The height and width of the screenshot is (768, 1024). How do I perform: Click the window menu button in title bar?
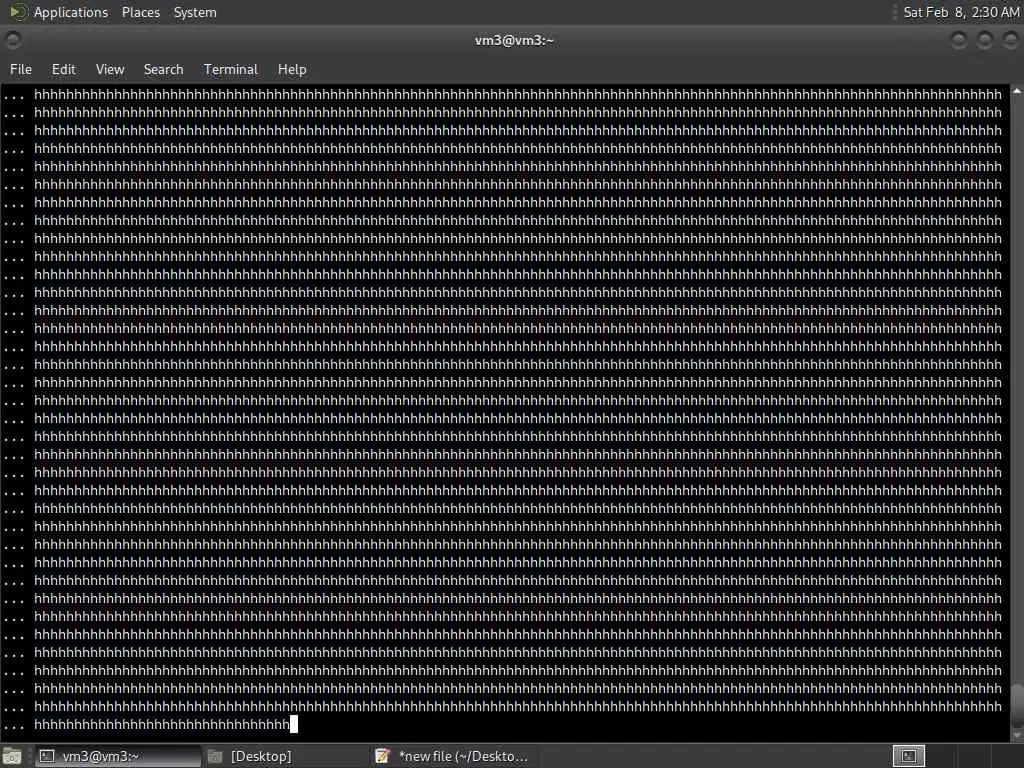[x=12, y=40]
